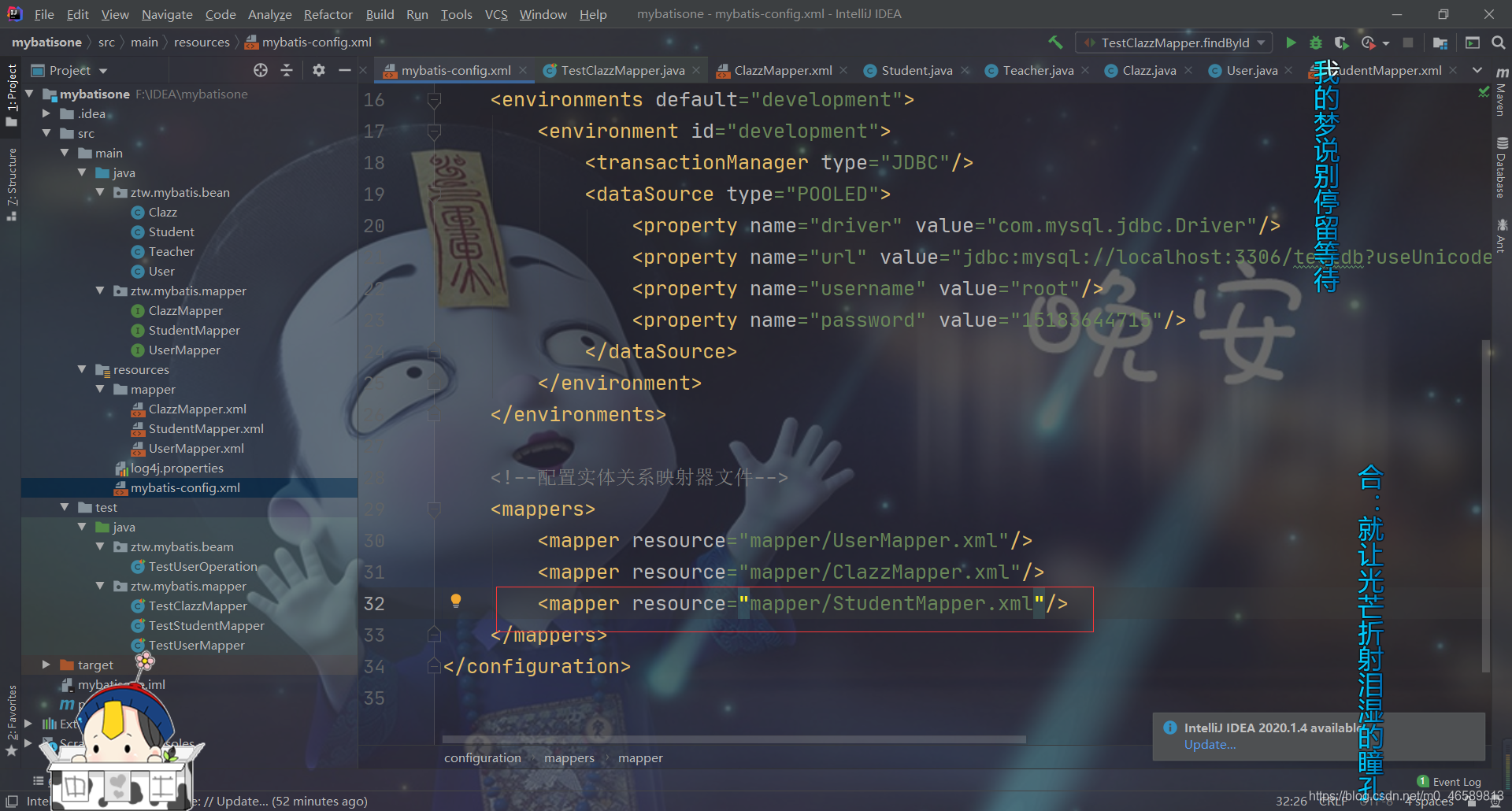
Task: Switch to Clazz.java tab
Action: [1149, 70]
